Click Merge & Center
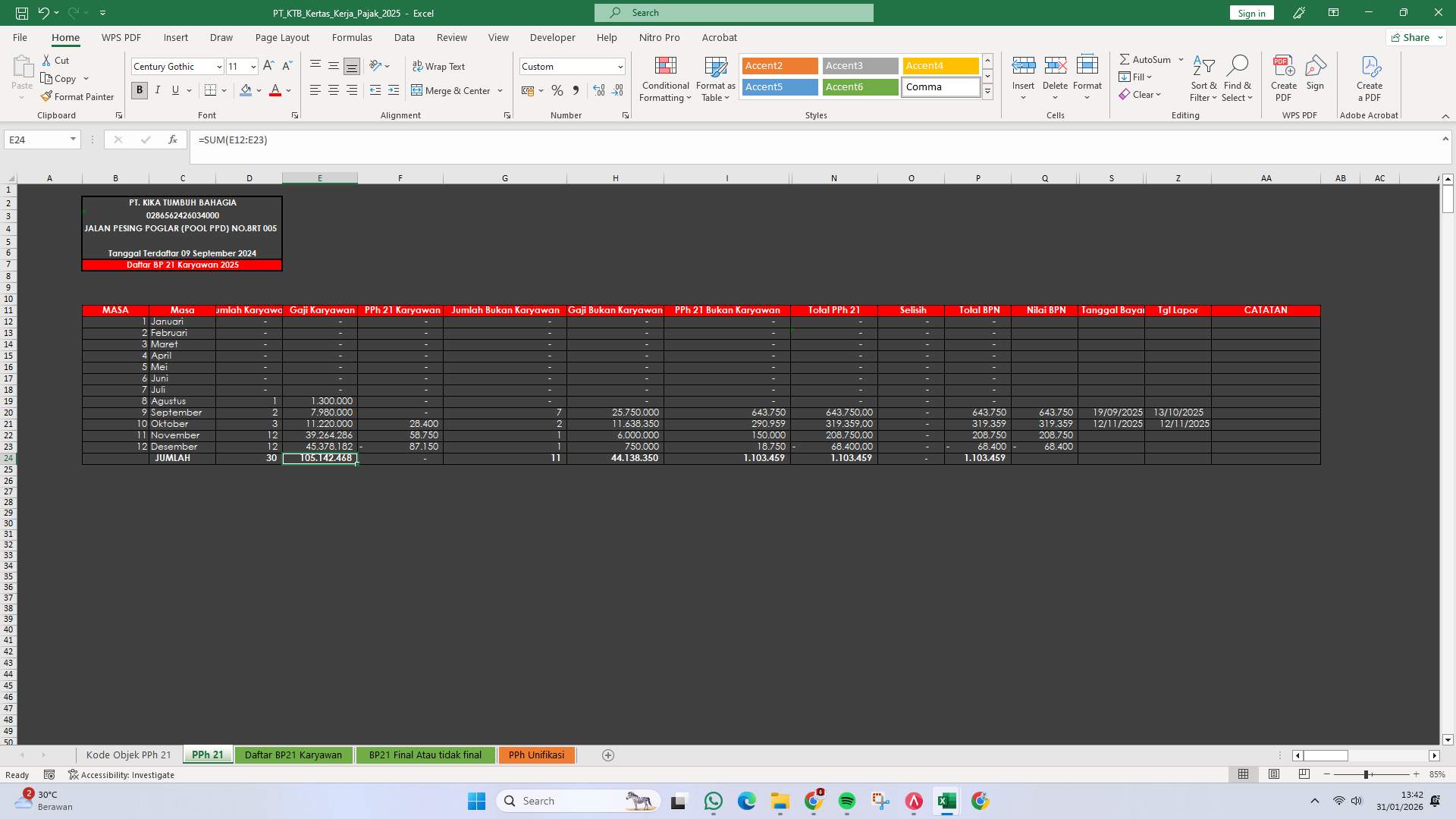The width and height of the screenshot is (1456, 819). (x=452, y=90)
